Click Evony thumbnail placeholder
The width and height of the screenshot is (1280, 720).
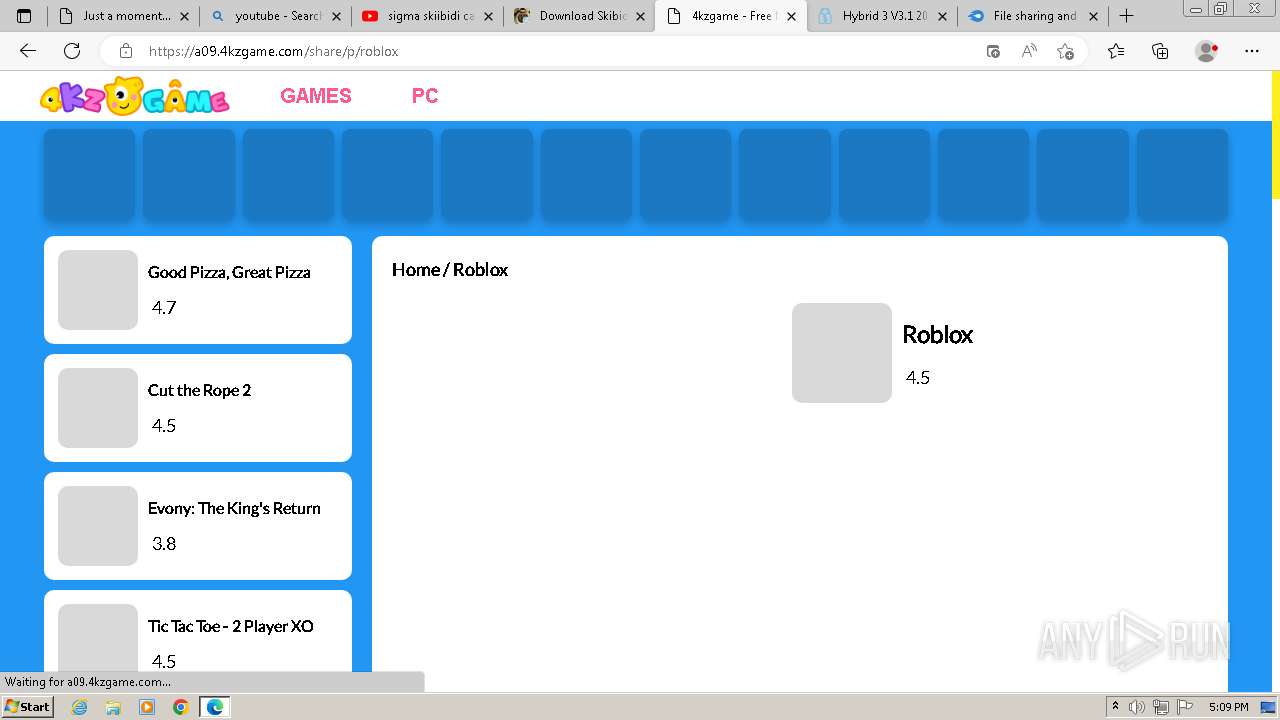tap(98, 526)
